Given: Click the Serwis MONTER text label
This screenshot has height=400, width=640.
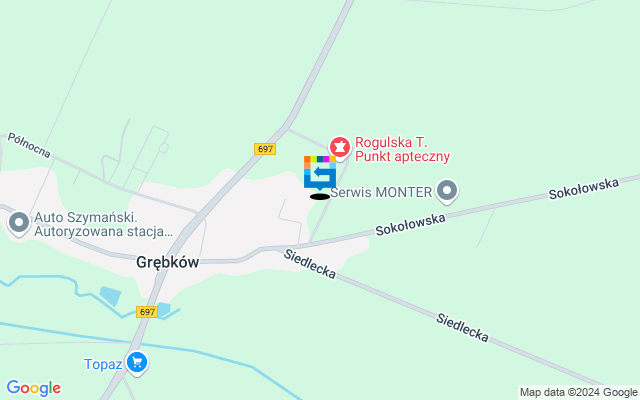Looking at the screenshot, I should point(381,192).
